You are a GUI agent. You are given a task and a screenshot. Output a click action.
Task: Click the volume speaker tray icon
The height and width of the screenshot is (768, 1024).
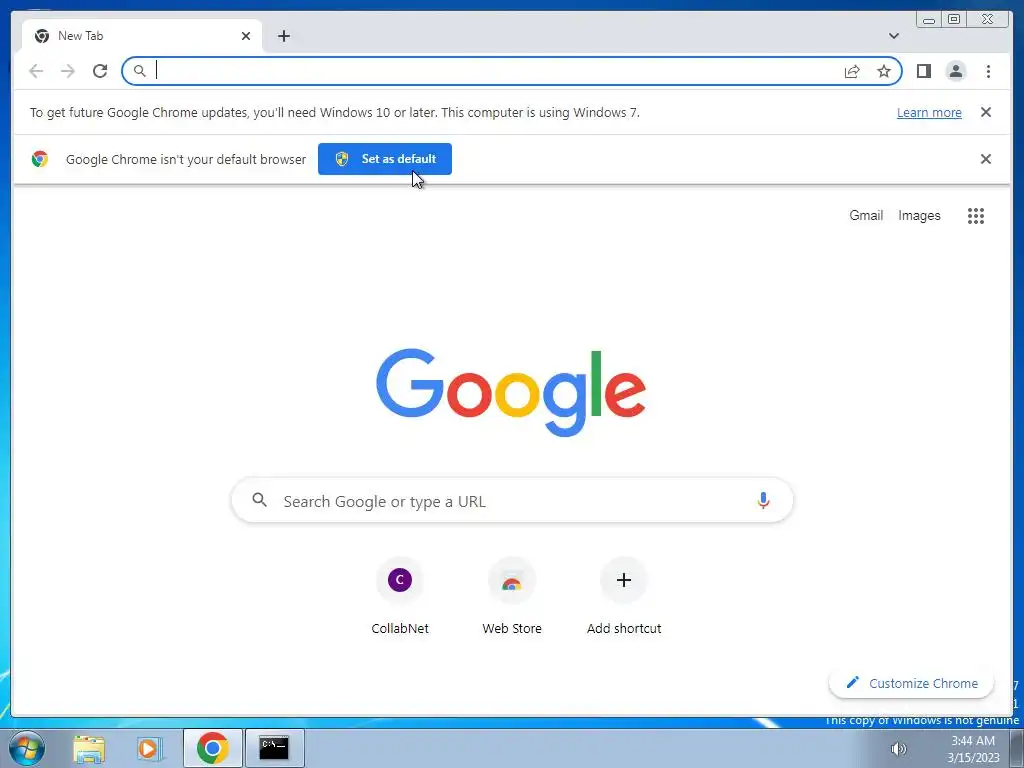click(x=899, y=749)
